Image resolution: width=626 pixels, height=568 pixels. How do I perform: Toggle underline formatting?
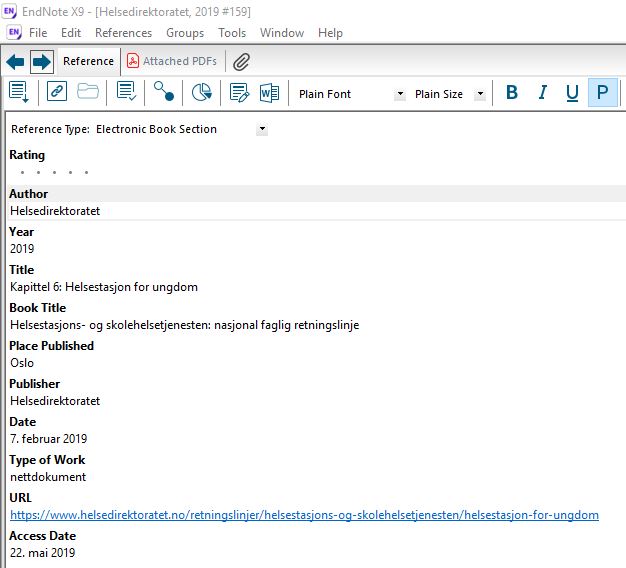572,93
